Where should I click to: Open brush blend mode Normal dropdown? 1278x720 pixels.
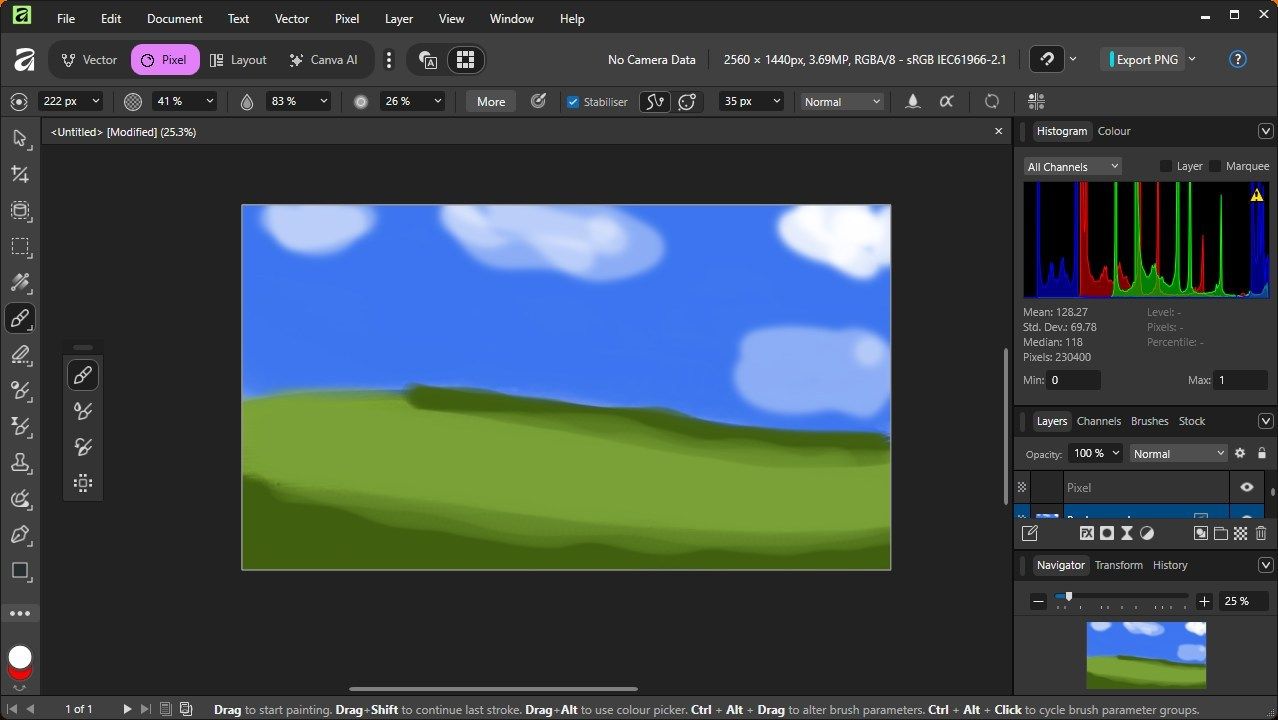[843, 101]
